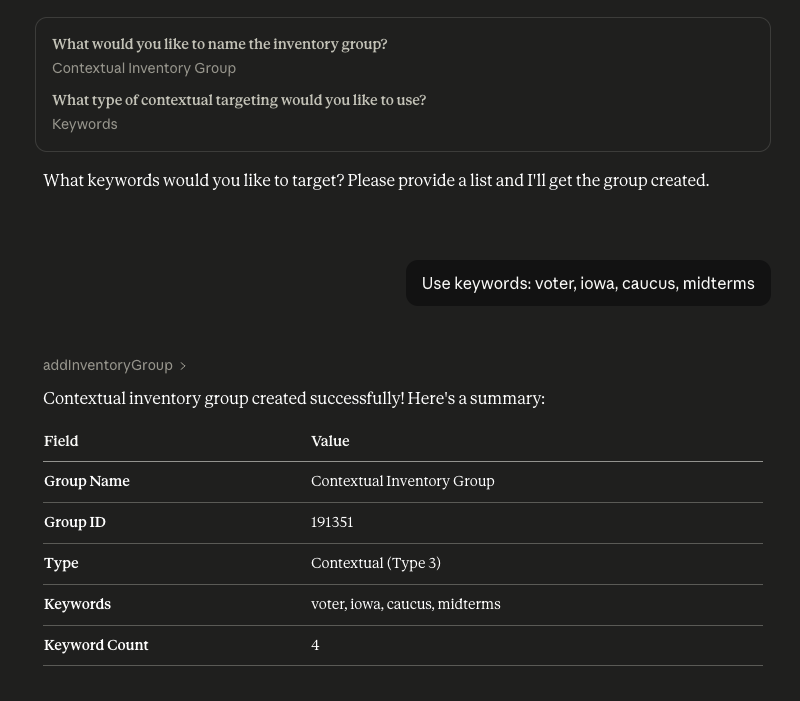This screenshot has height=701, width=800.
Task: Click the 'Contextual Inventory Group' answer text
Action: click(144, 68)
